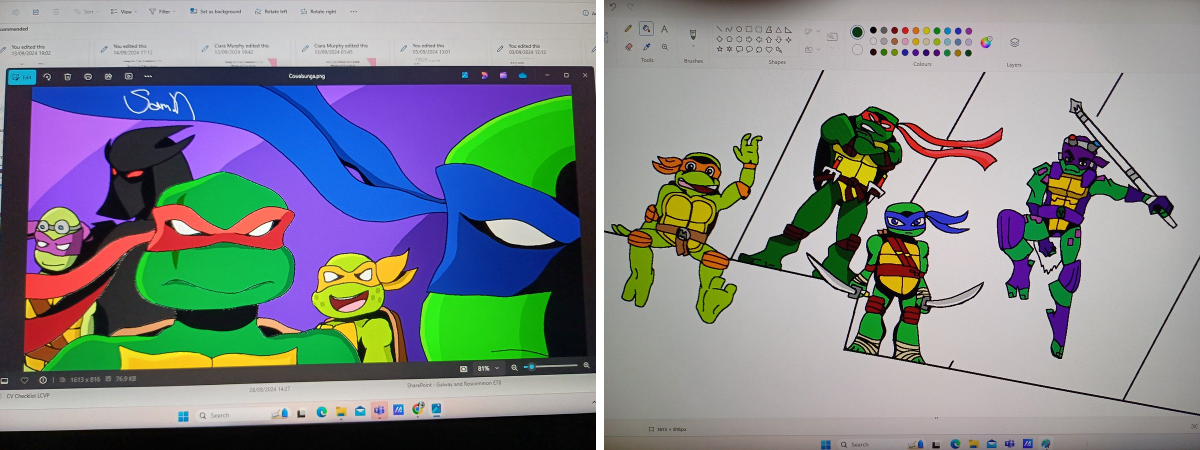The height and width of the screenshot is (450, 1200).
Task: Click the OneDrive cloud icon in Photos title bar
Action: tap(523, 76)
